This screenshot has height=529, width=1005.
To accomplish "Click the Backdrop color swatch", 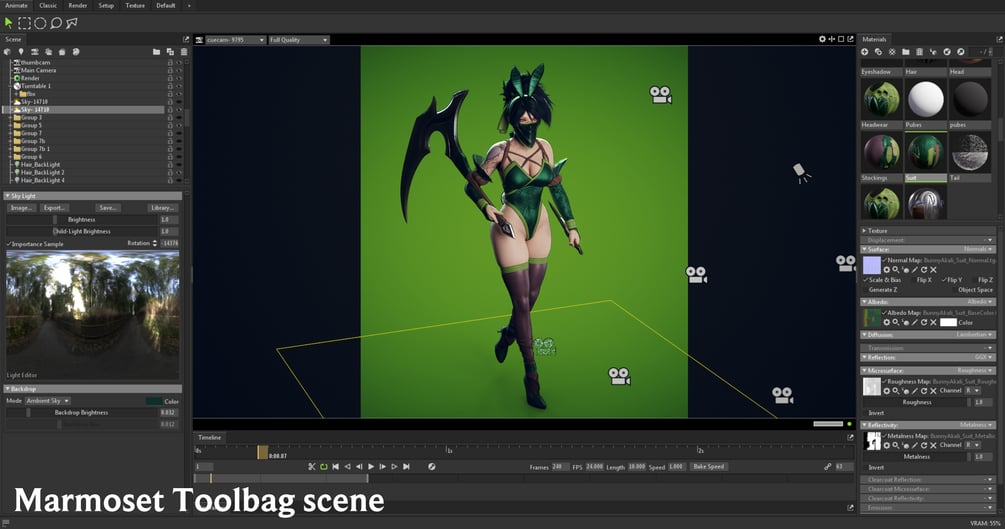I will 154,401.
